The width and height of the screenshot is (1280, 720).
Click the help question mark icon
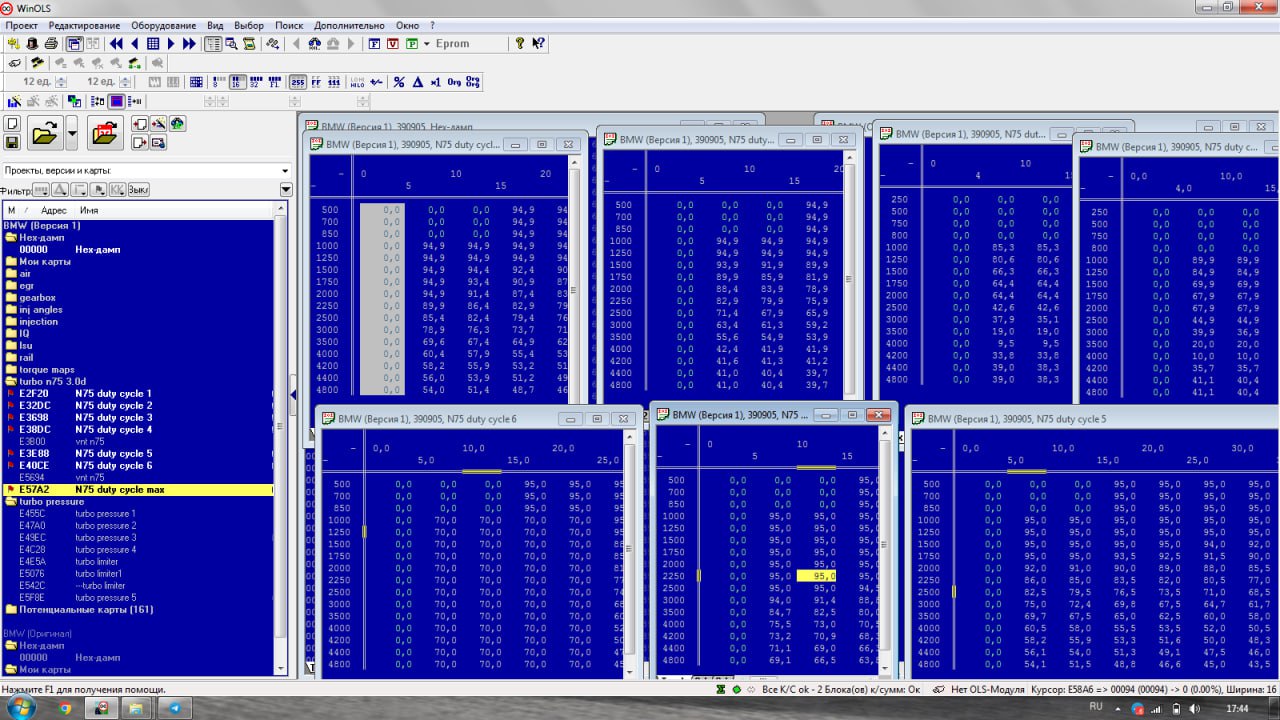[519, 44]
